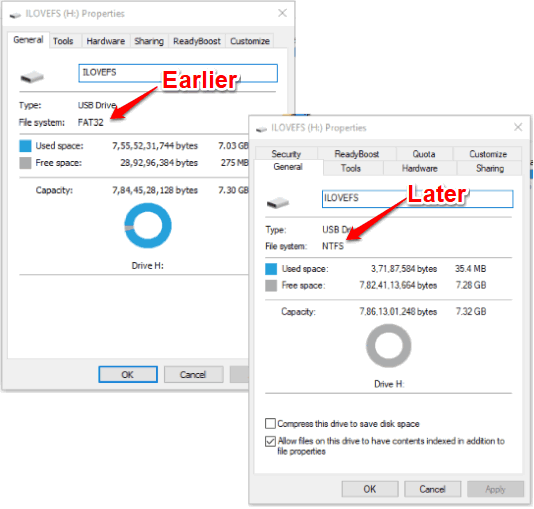
Task: Click the FAT32 file system value
Action: pyautogui.click(x=91, y=122)
